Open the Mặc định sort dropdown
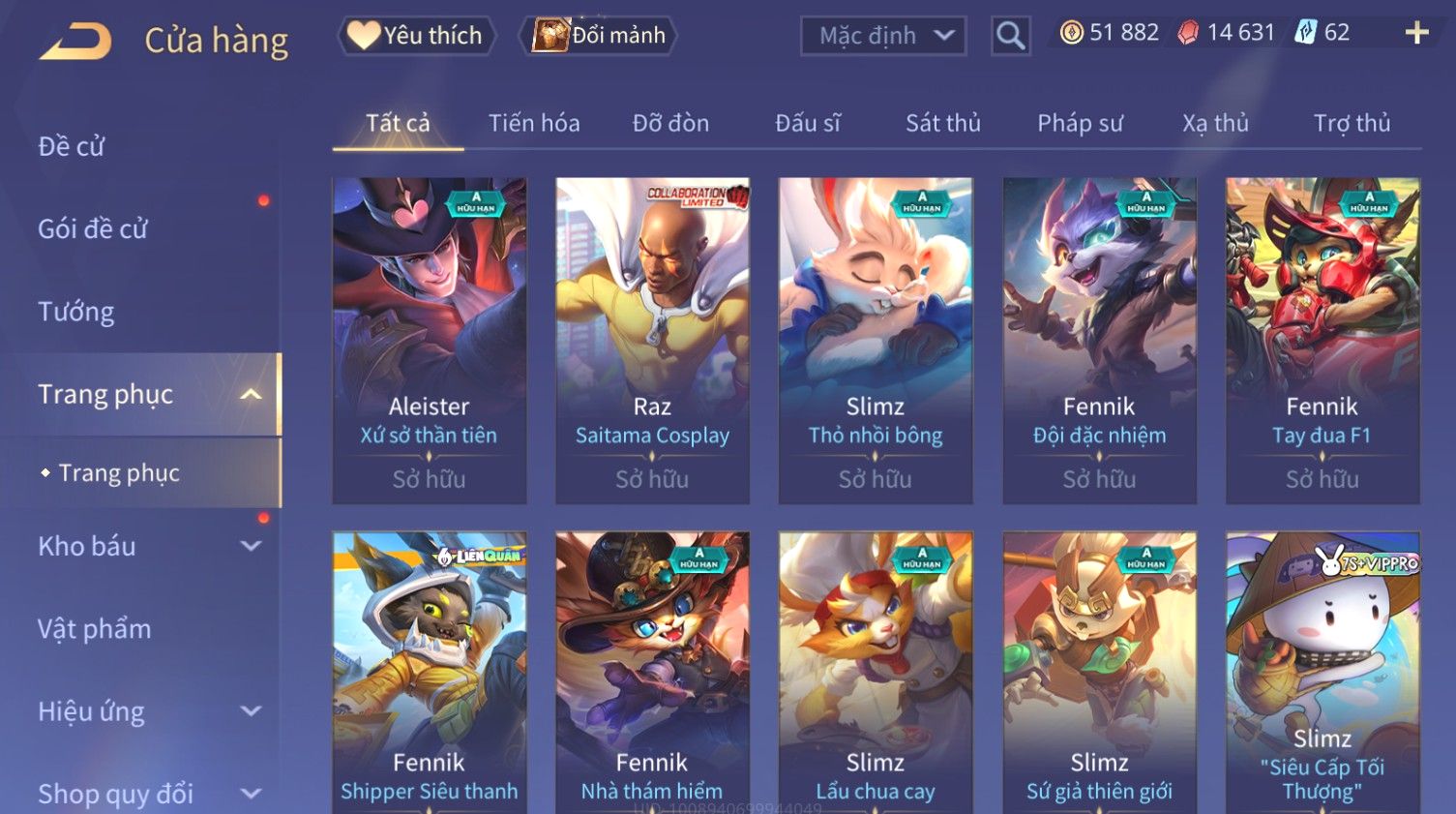The height and width of the screenshot is (814, 1456). point(883,36)
